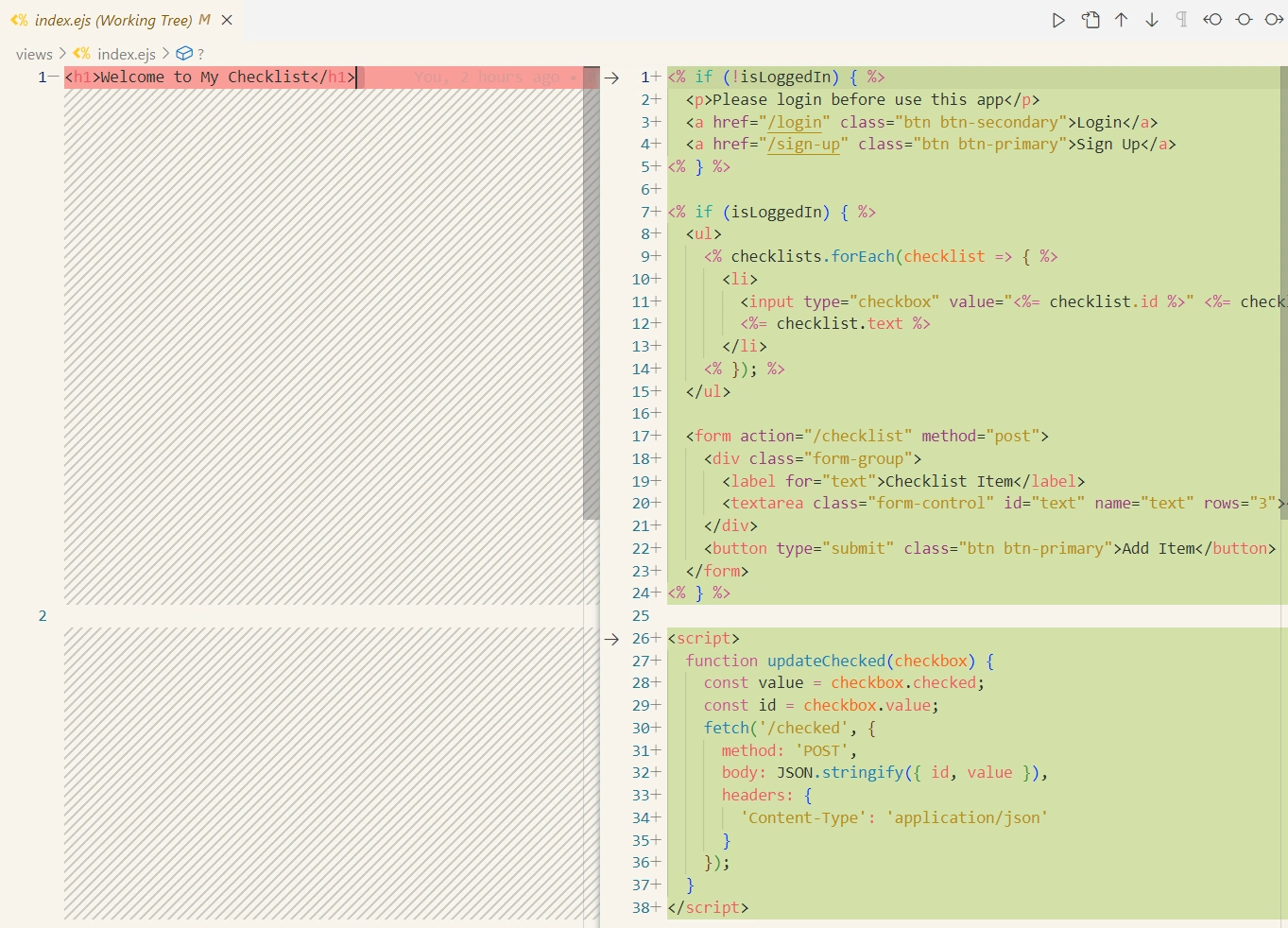Click the 'headers: {' line
The height and width of the screenshot is (928, 1288).
(x=766, y=796)
